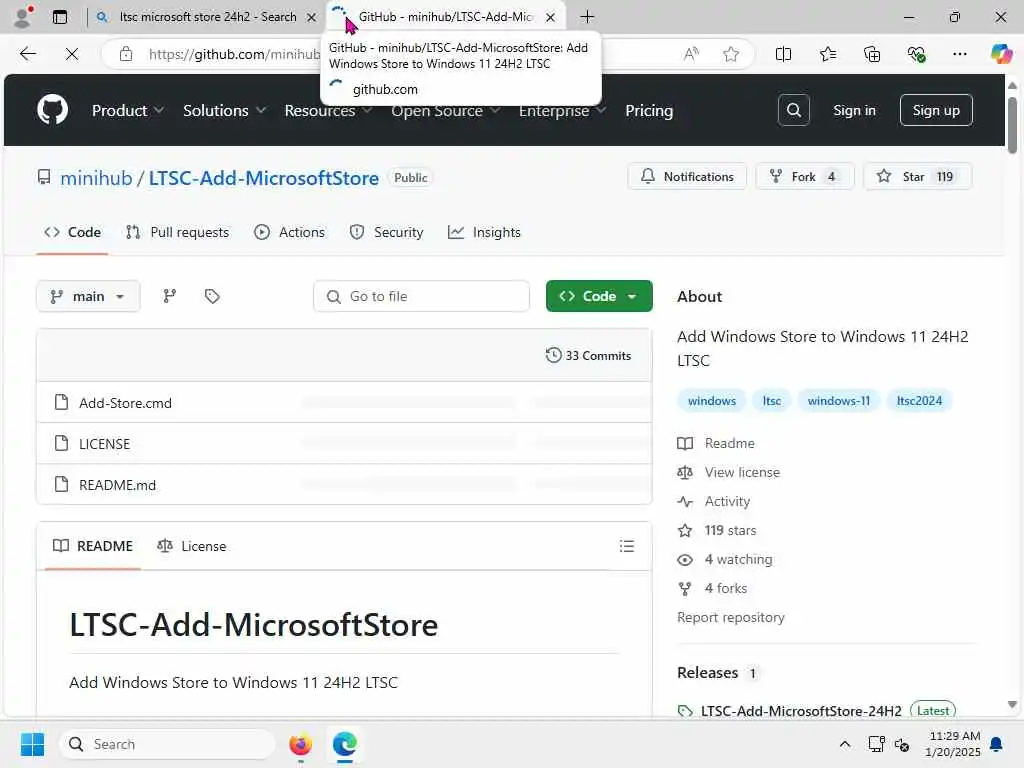Click the Read aloud icon in address bar
1024x768 pixels.
pos(691,54)
